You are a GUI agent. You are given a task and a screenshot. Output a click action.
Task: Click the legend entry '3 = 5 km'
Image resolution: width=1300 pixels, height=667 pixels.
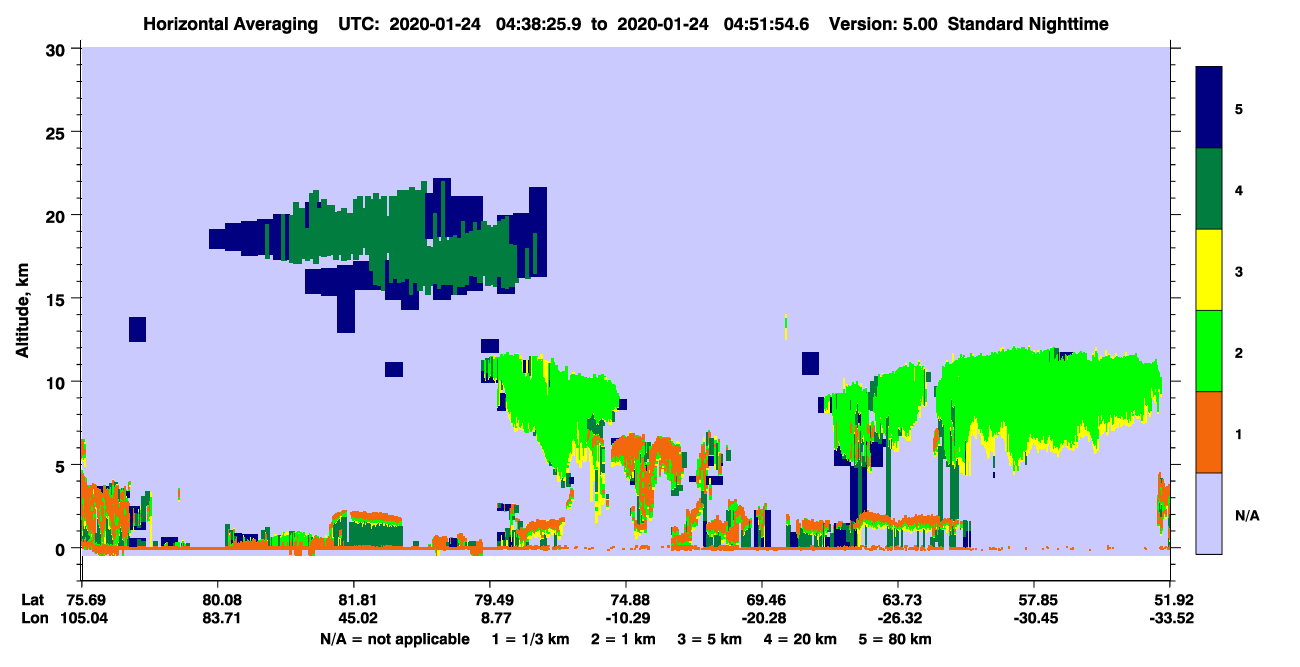coord(710,639)
